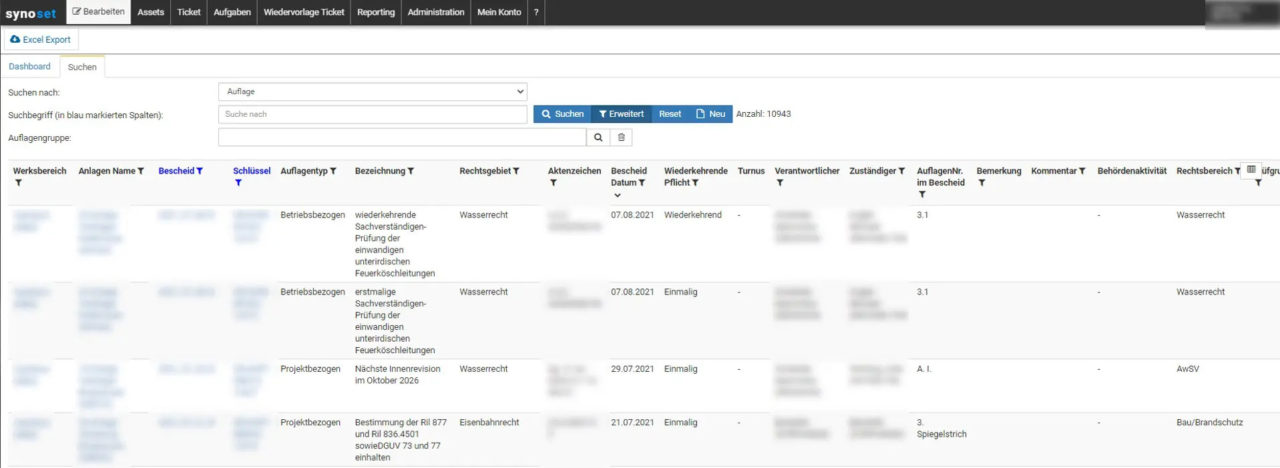Select the Suchen tab
This screenshot has height=468, width=1280.
(83, 66)
